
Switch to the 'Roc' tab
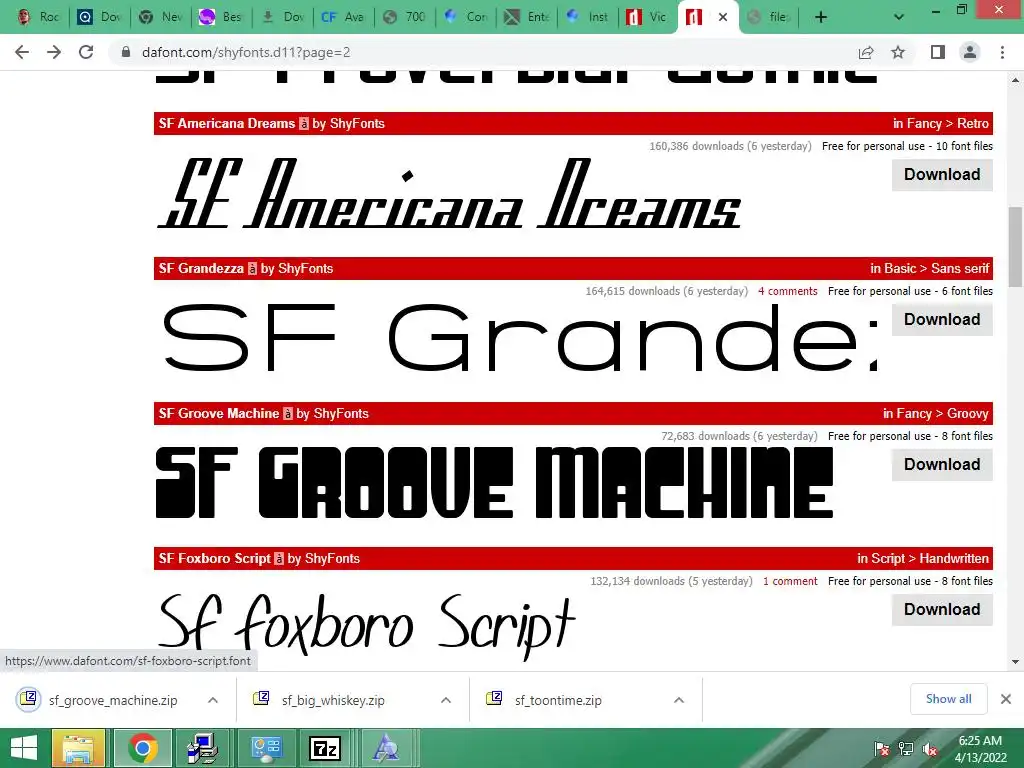point(38,17)
